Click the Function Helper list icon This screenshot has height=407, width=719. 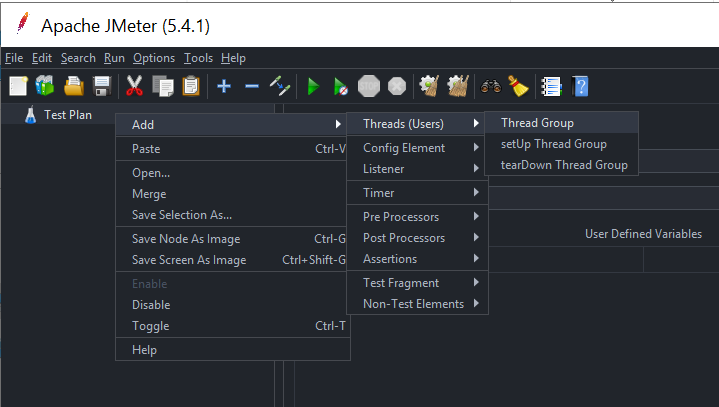pyautogui.click(x=551, y=86)
